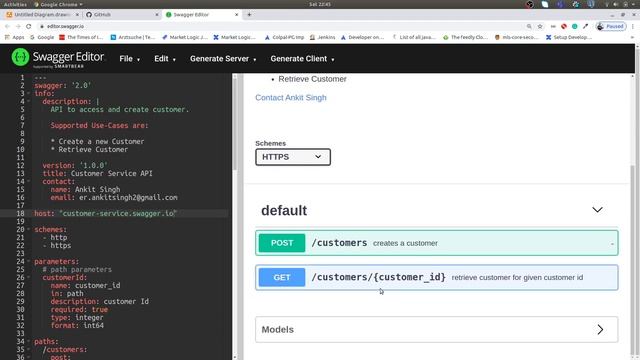The height and width of the screenshot is (360, 640).
Task: Open the Paused profile button
Action: (611, 26)
